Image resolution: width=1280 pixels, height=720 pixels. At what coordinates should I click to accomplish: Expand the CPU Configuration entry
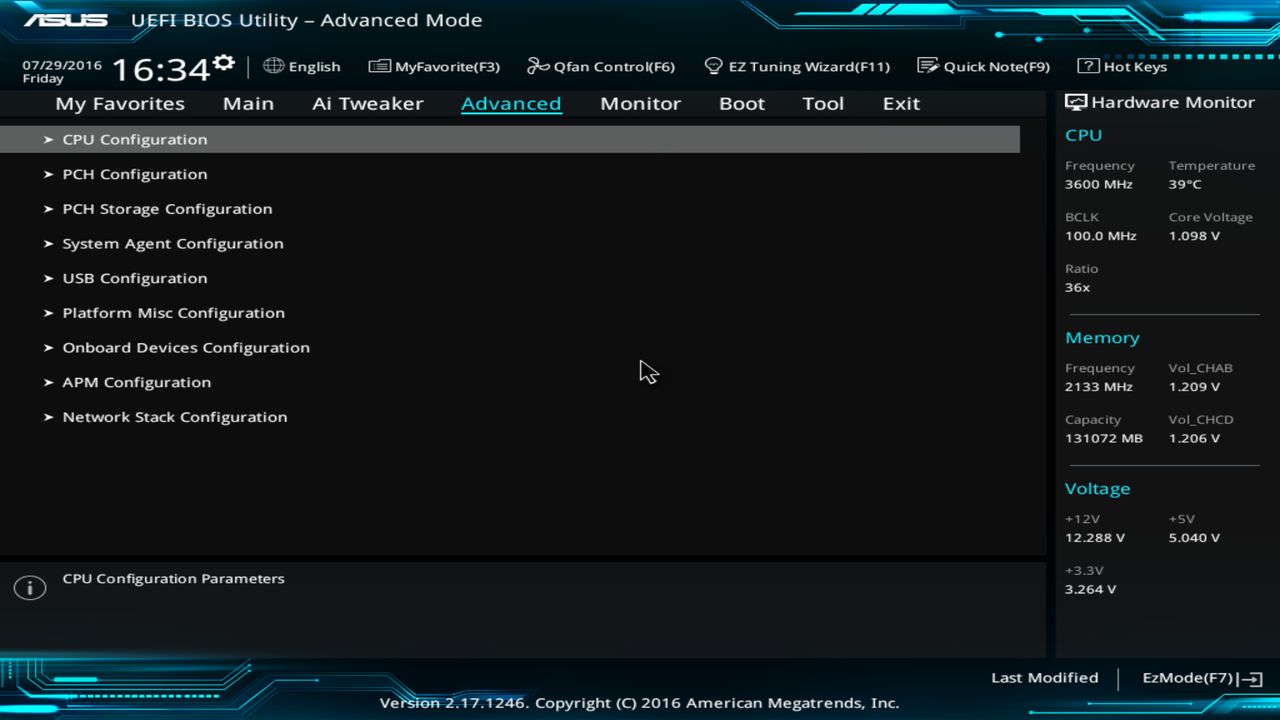tap(134, 139)
